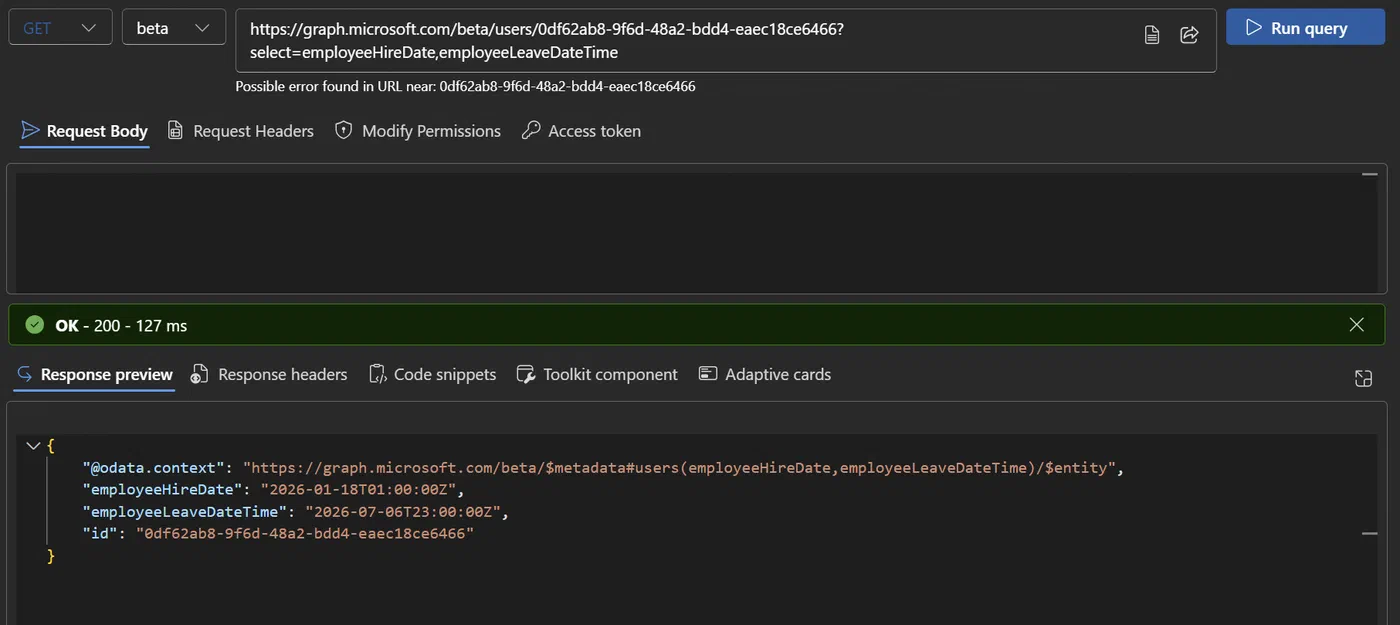Image resolution: width=1400 pixels, height=625 pixels.
Task: Click the Access token key icon
Action: coord(531,130)
